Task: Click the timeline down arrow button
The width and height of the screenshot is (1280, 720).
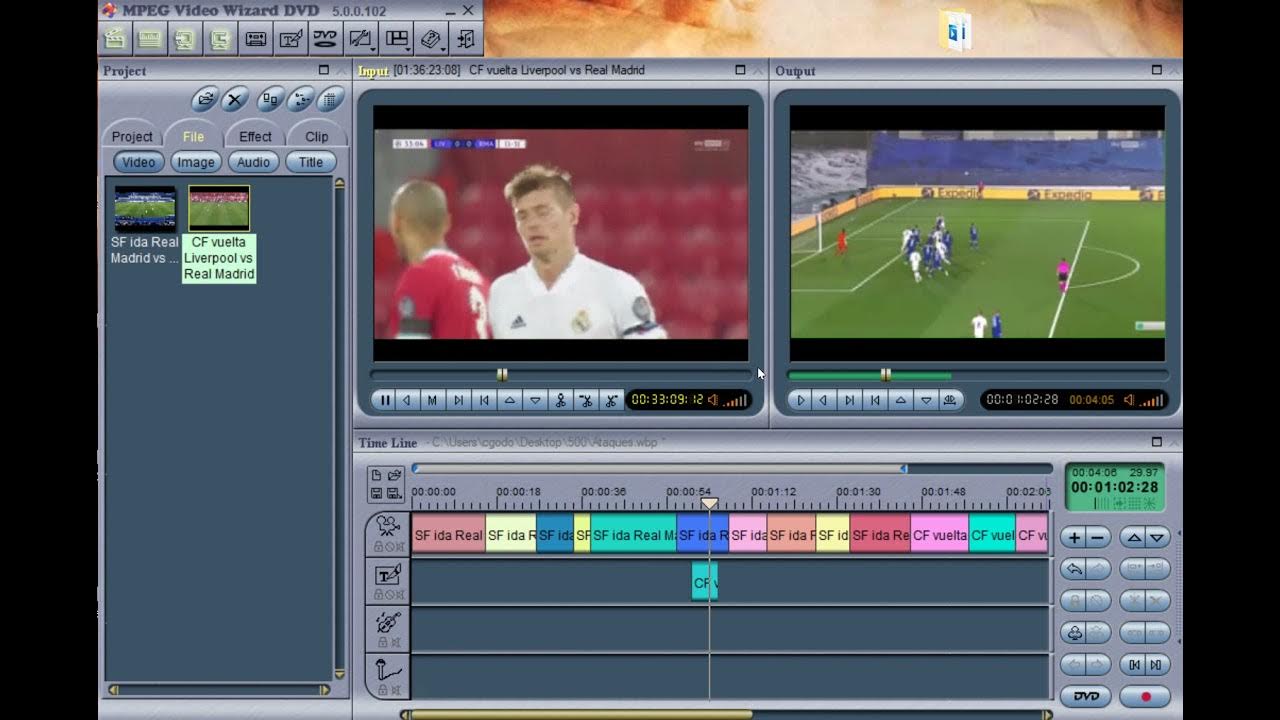Action: point(1157,538)
